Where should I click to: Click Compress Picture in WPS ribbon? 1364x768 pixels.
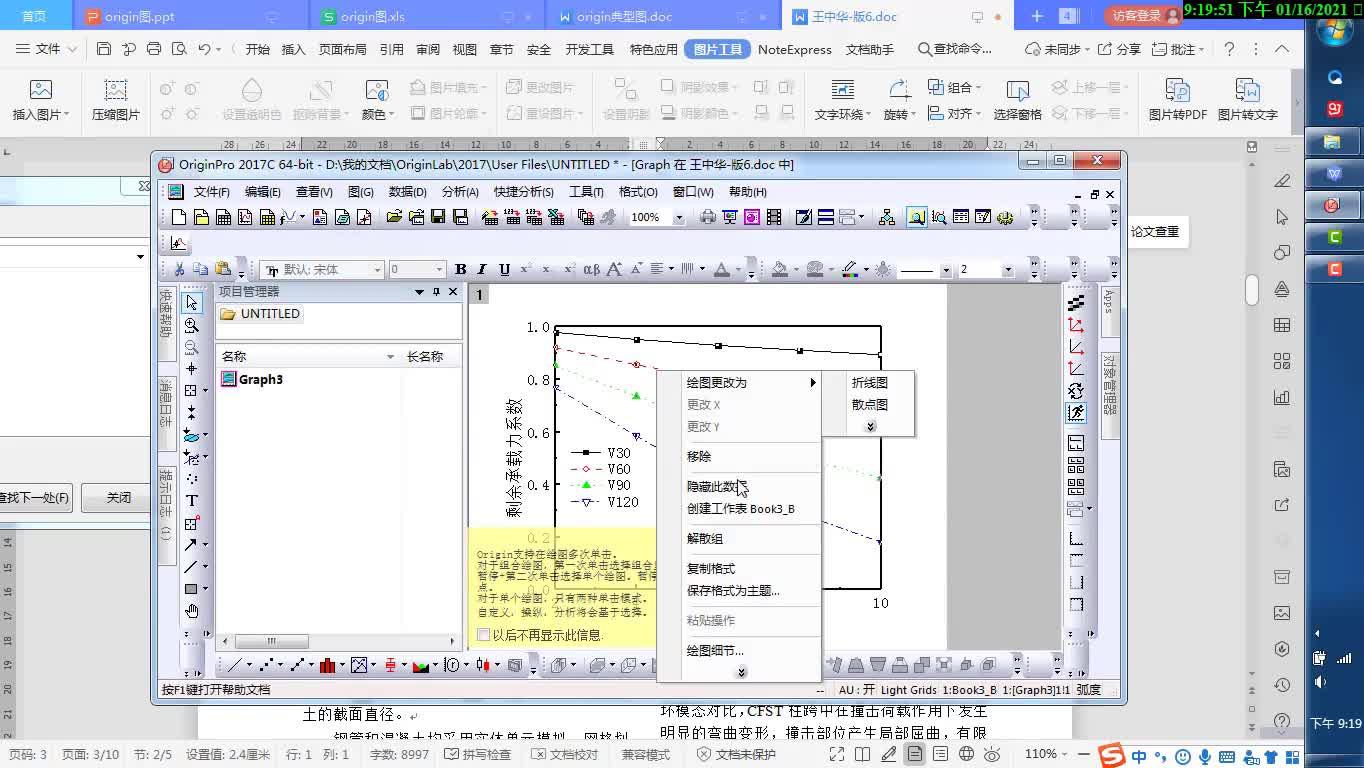pos(116,100)
